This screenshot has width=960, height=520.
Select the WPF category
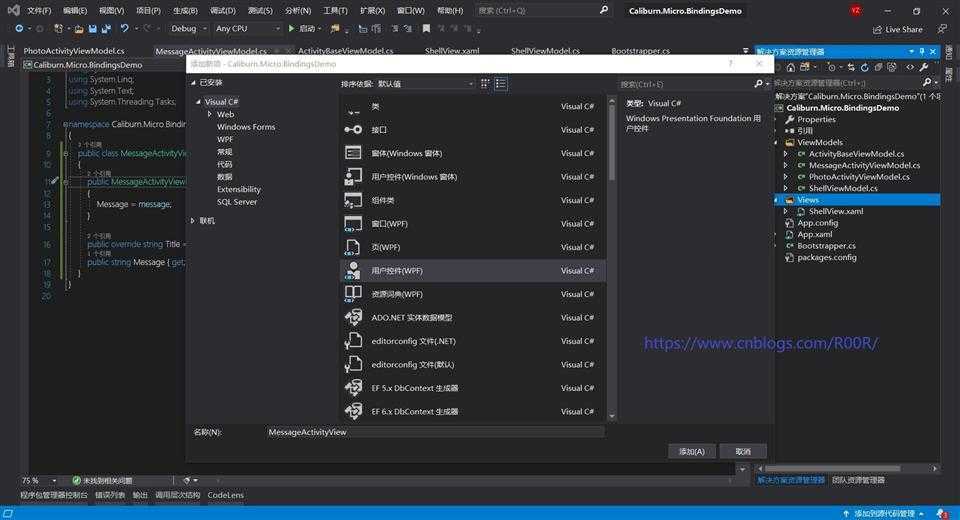[x=225, y=140]
